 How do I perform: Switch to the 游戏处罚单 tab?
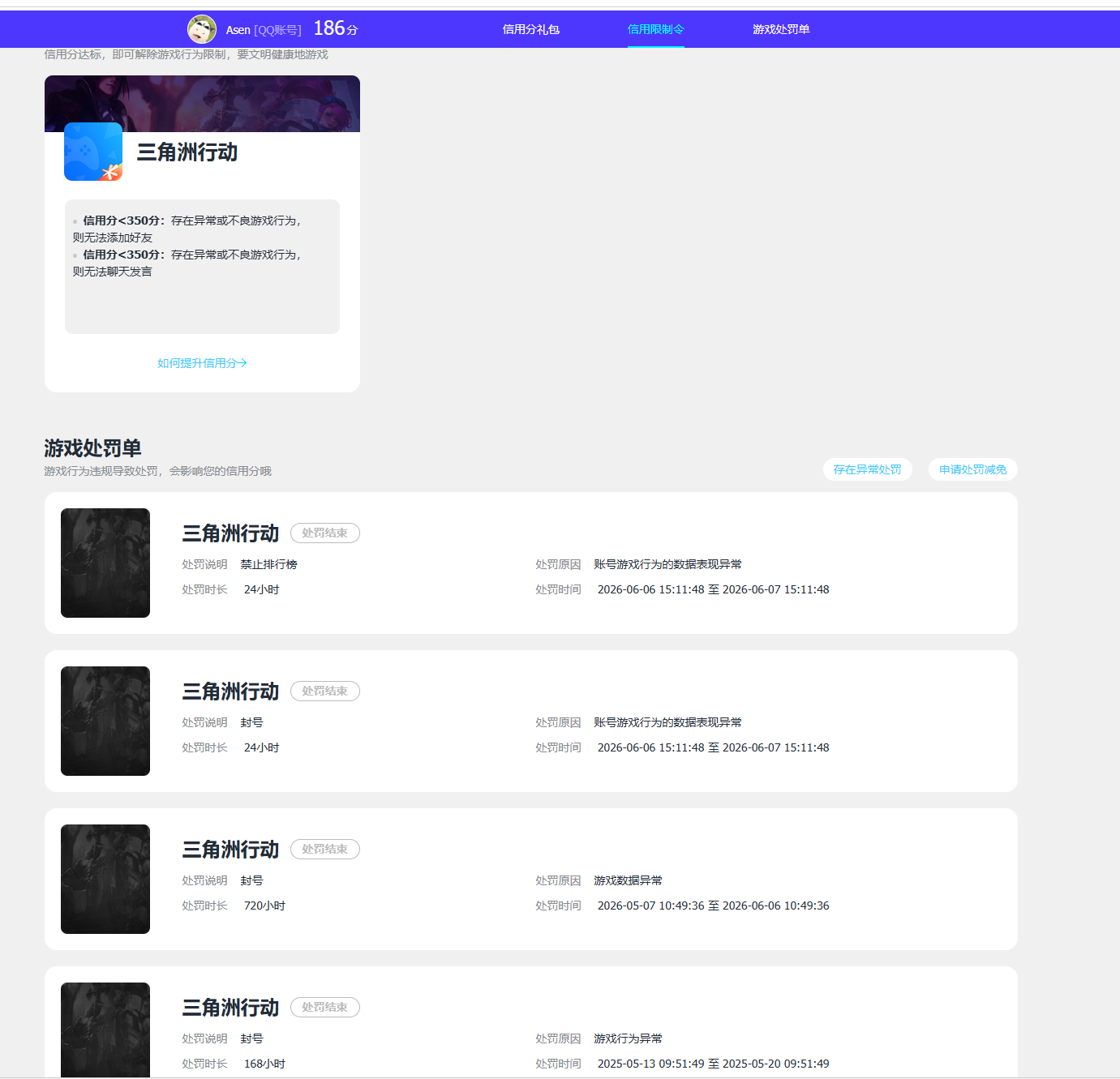click(x=781, y=29)
